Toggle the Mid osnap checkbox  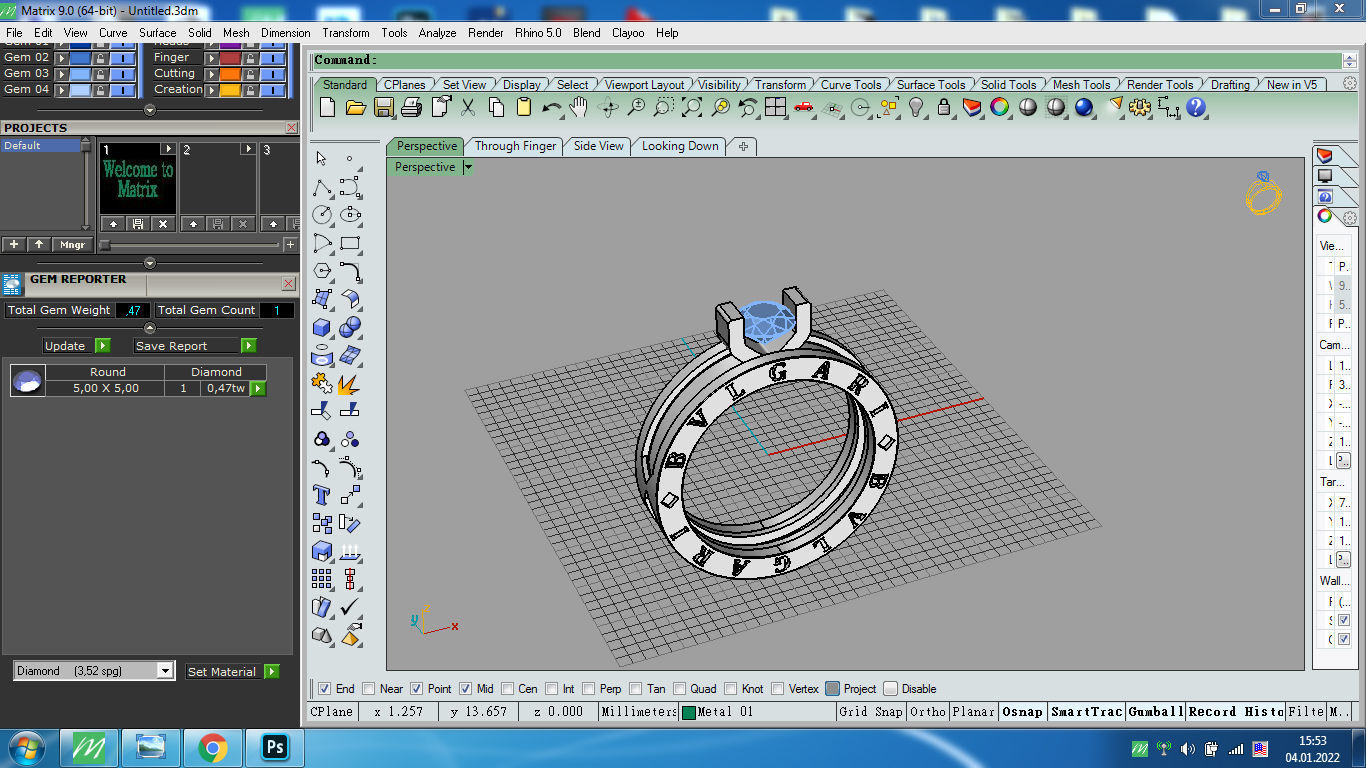[x=465, y=689]
